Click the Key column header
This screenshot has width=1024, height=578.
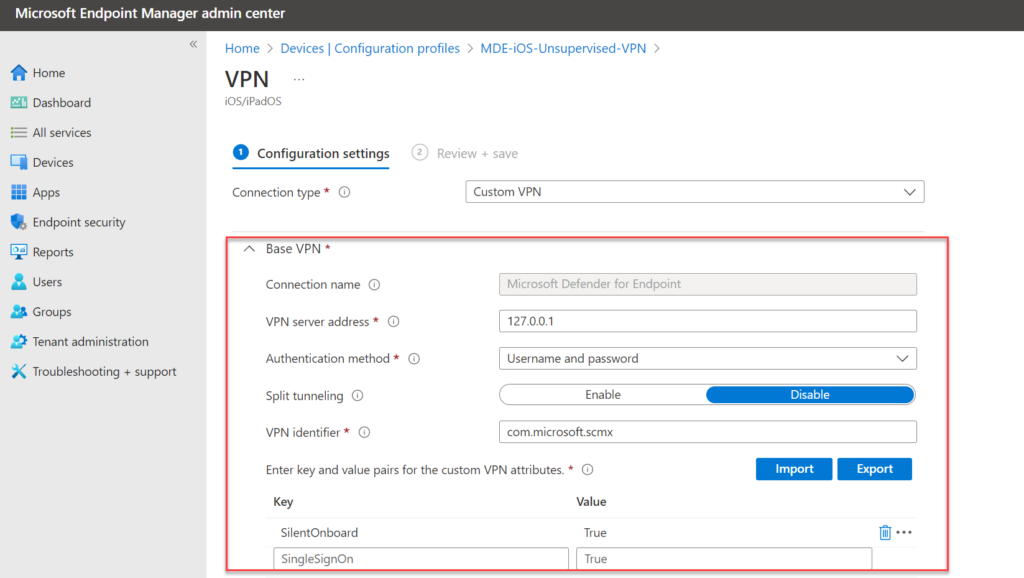[x=283, y=502]
